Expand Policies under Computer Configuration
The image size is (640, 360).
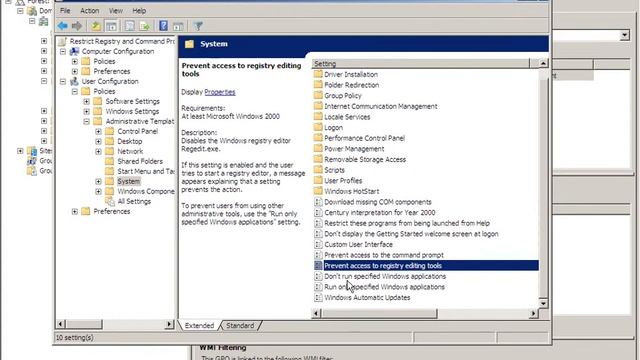point(75,61)
